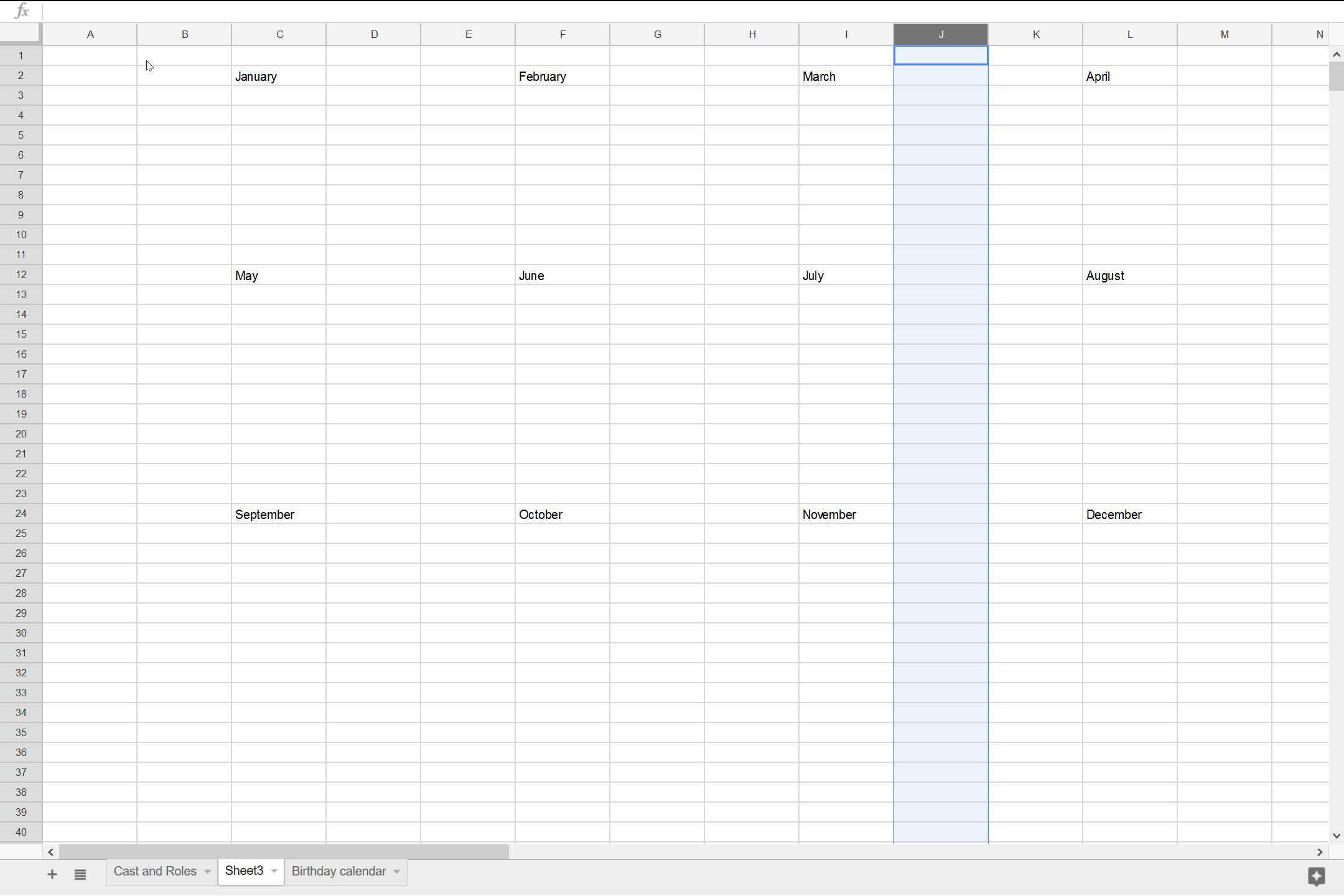Click the fx formula icon
1344x896 pixels.
pyautogui.click(x=22, y=11)
